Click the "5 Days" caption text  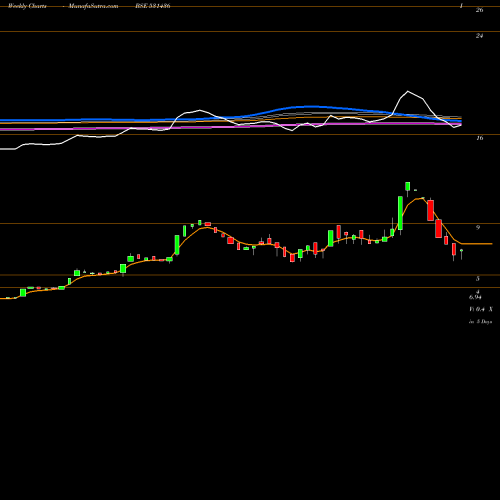pyautogui.click(x=484, y=322)
